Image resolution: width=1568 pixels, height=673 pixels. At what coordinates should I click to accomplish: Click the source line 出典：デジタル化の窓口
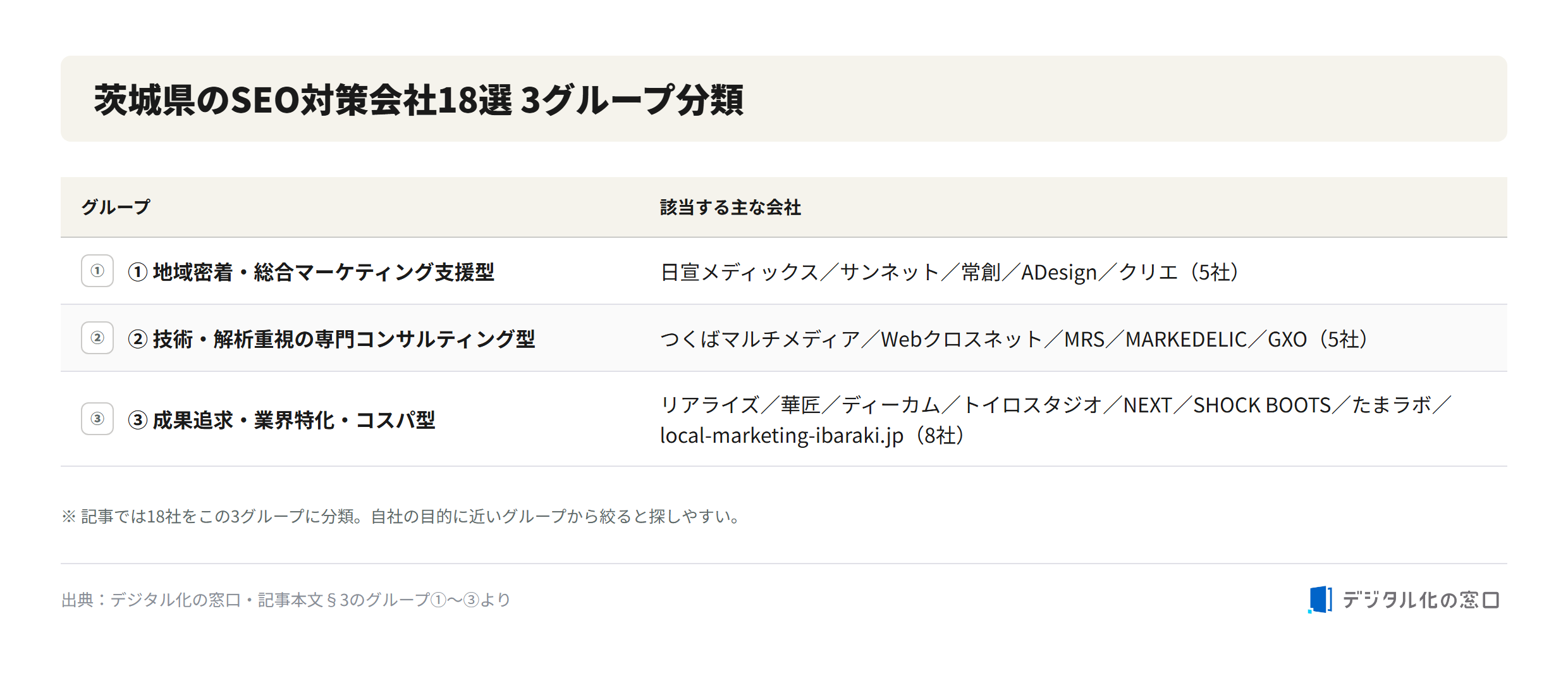click(286, 600)
